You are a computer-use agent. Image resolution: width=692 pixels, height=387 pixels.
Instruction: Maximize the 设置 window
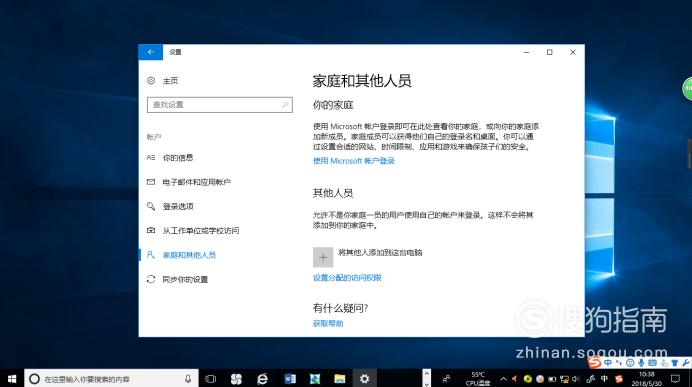click(x=549, y=52)
